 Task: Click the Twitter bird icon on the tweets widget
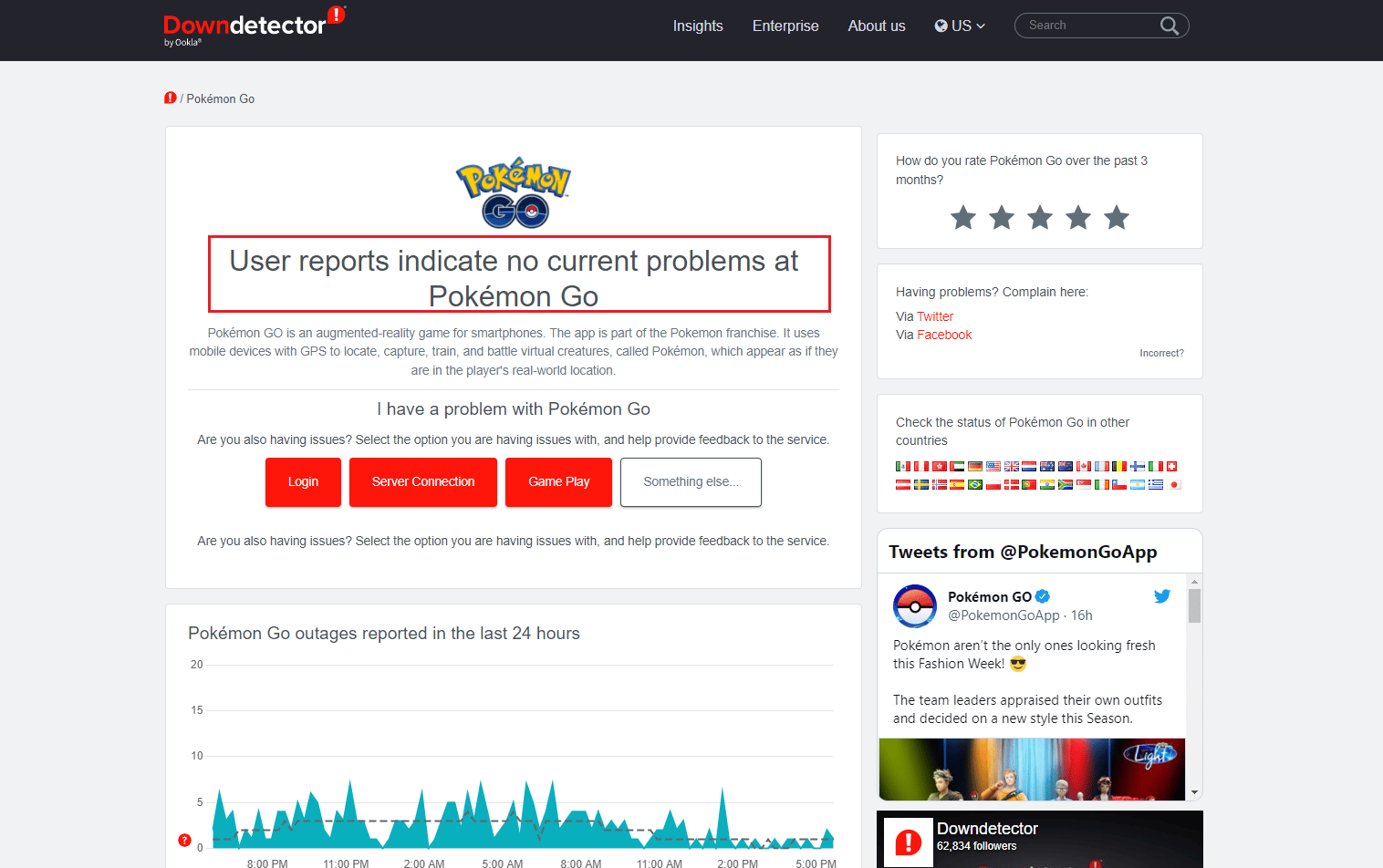pyautogui.click(x=1162, y=595)
